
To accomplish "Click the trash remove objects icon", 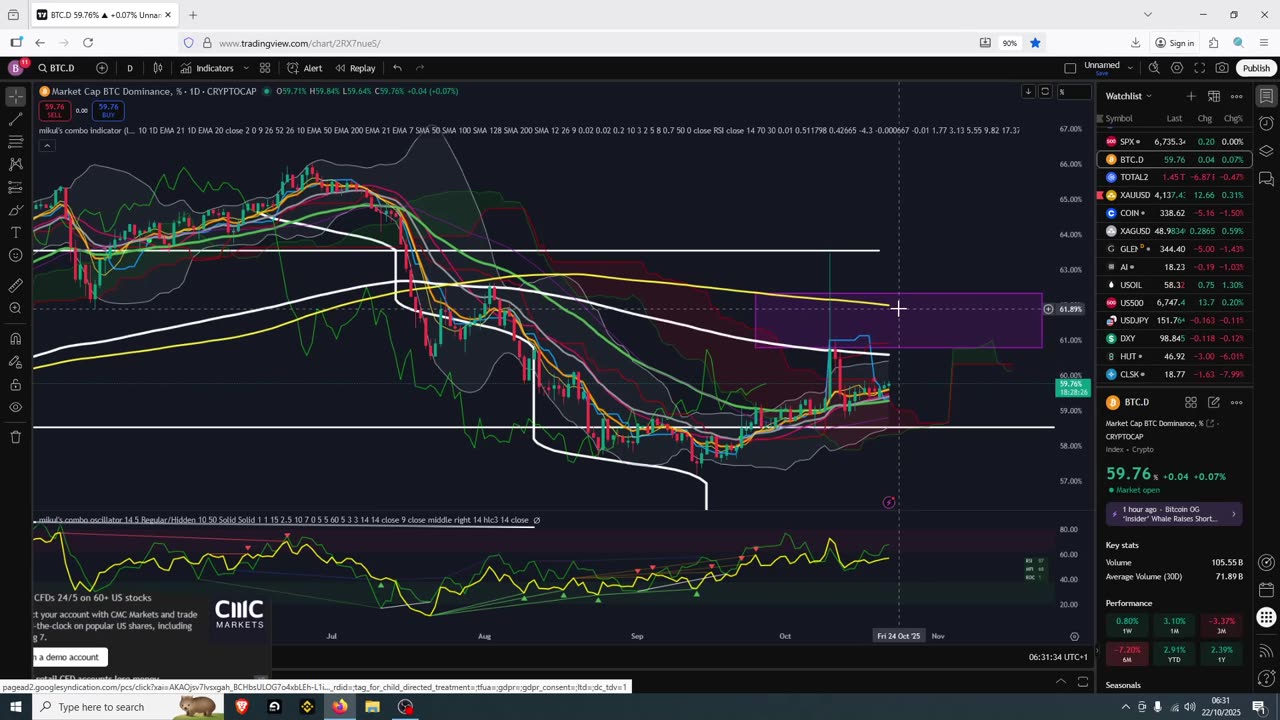I will point(16,437).
